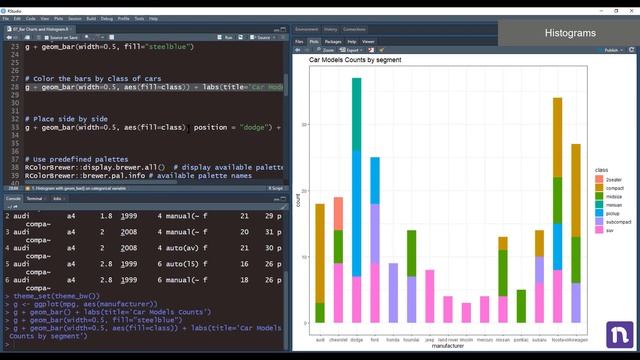Open the Edit menu
Viewport: 640px width, 360px height.
tap(17, 19)
